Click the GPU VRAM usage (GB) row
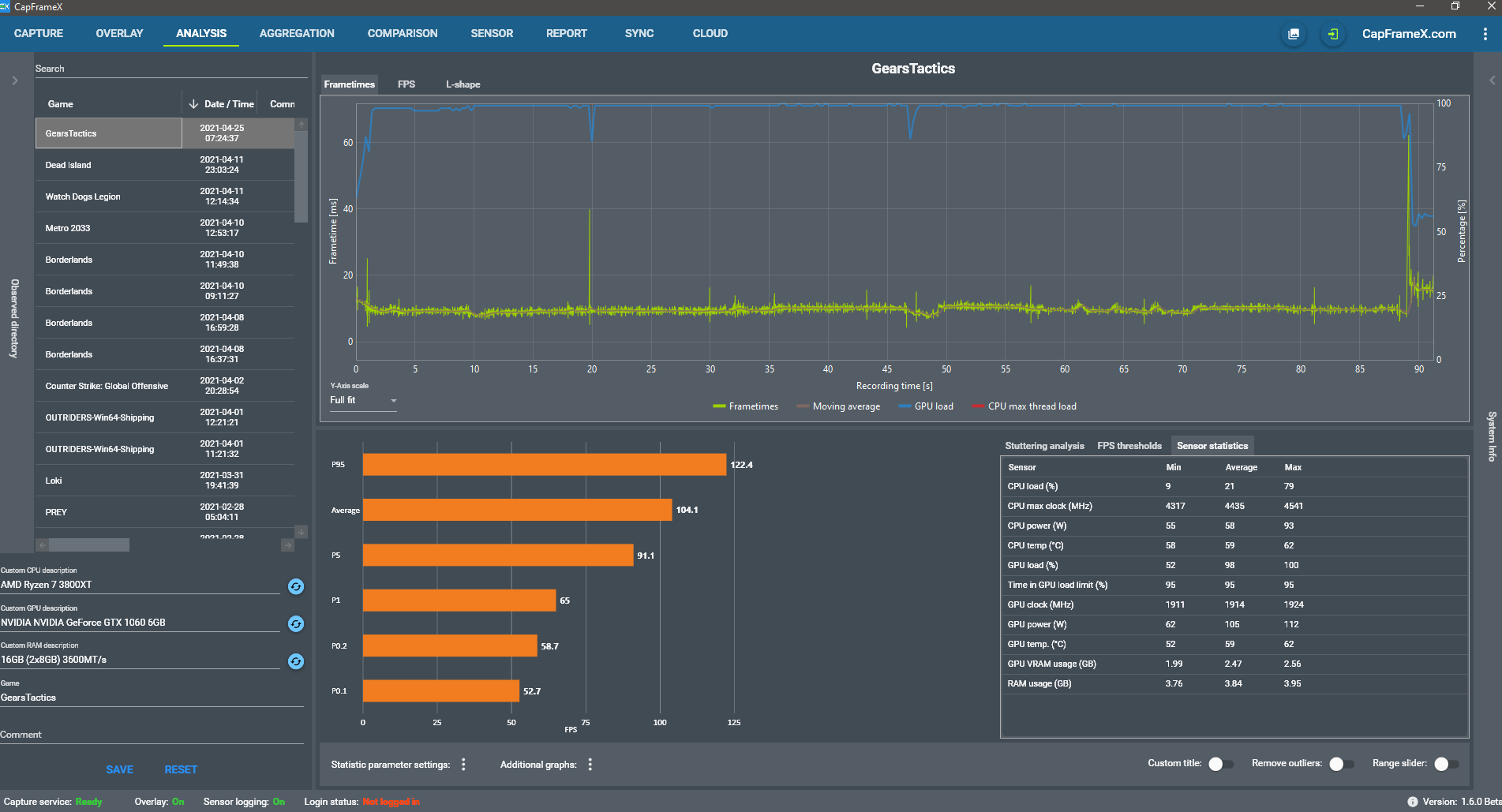 click(x=1234, y=664)
